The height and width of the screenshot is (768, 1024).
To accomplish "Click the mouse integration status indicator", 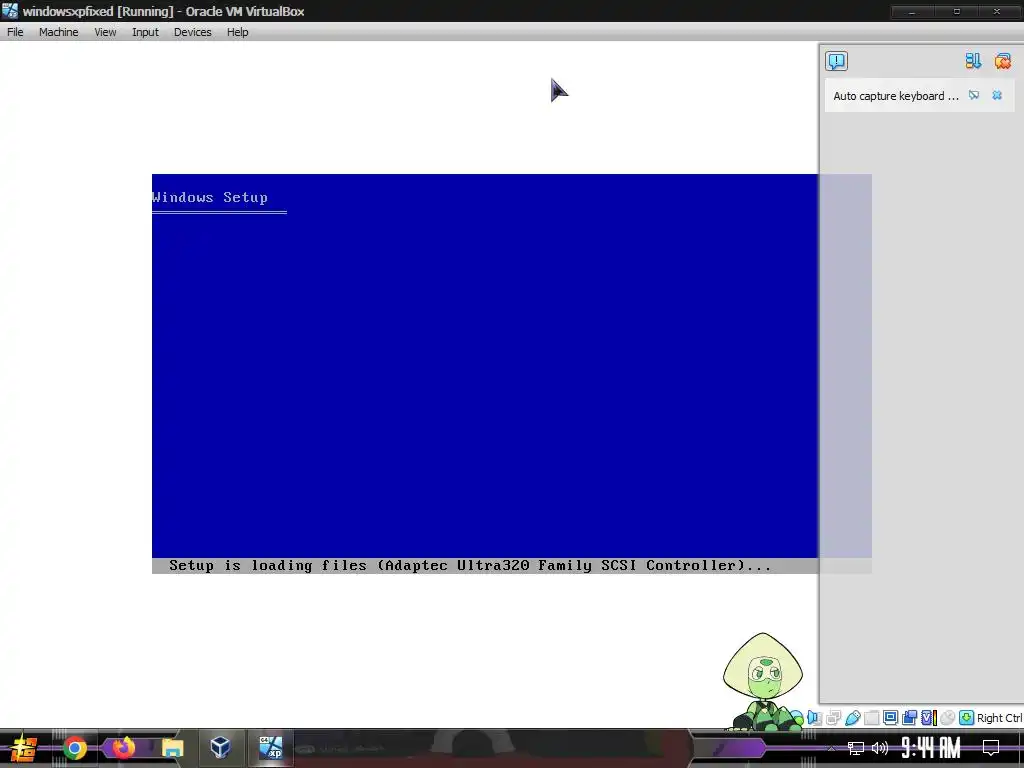I will pyautogui.click(x=948, y=718).
